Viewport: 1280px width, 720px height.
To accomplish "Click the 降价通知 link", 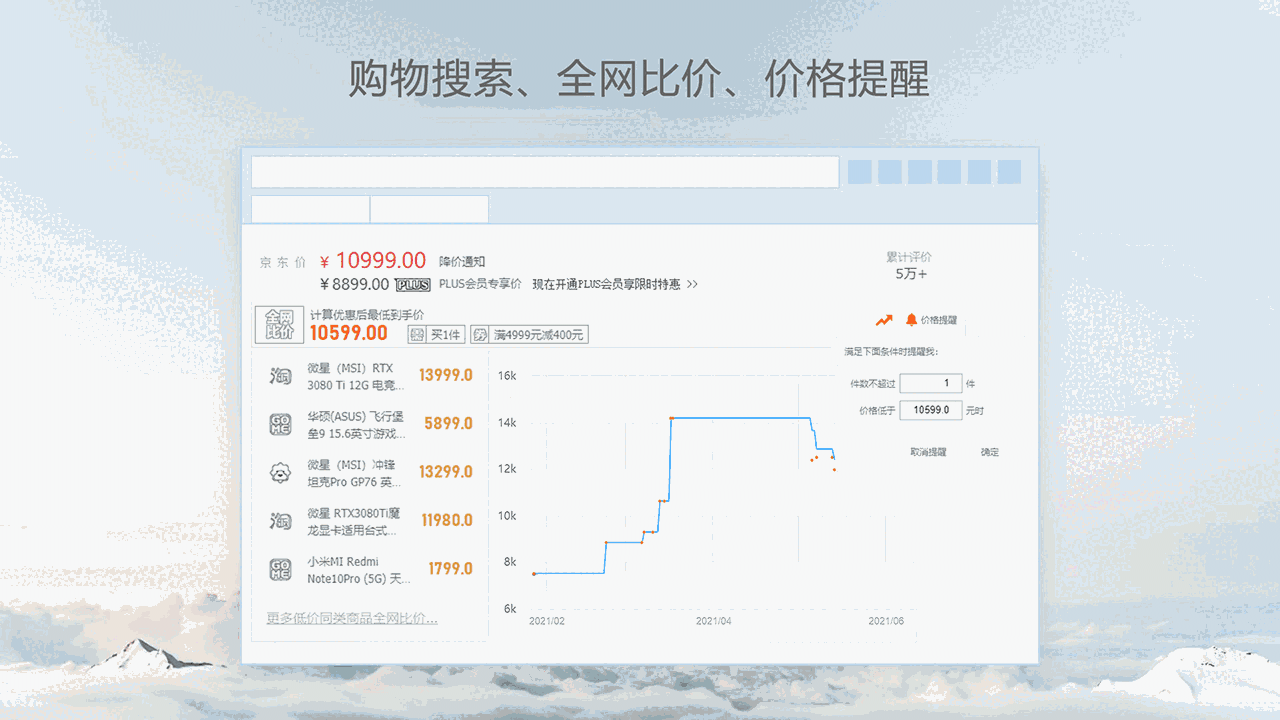I will click(x=462, y=261).
